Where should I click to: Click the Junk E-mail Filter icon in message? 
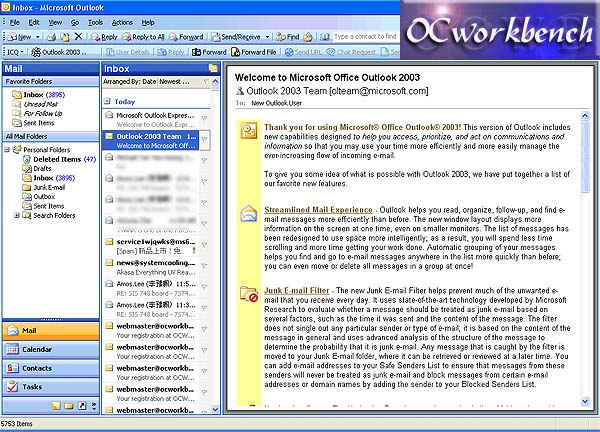click(249, 294)
